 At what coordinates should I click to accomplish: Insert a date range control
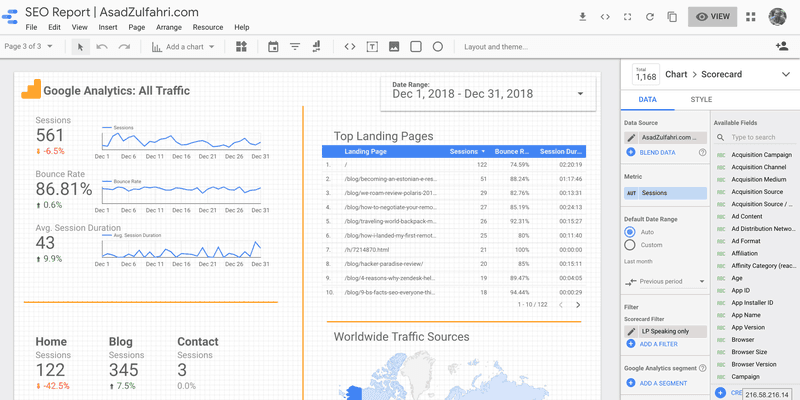click(x=273, y=47)
